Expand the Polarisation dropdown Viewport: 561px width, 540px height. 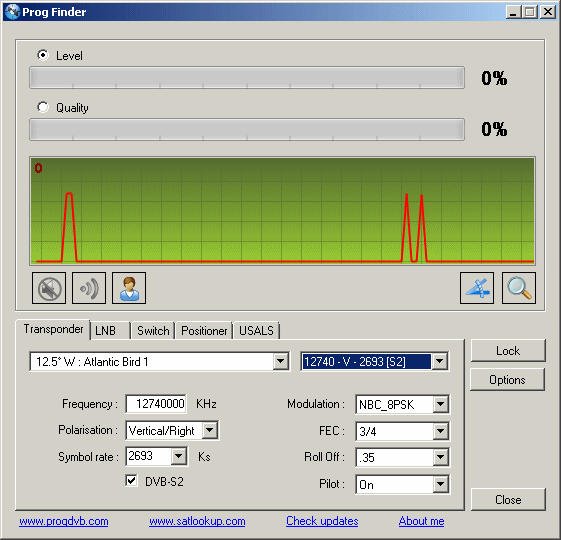(210, 430)
